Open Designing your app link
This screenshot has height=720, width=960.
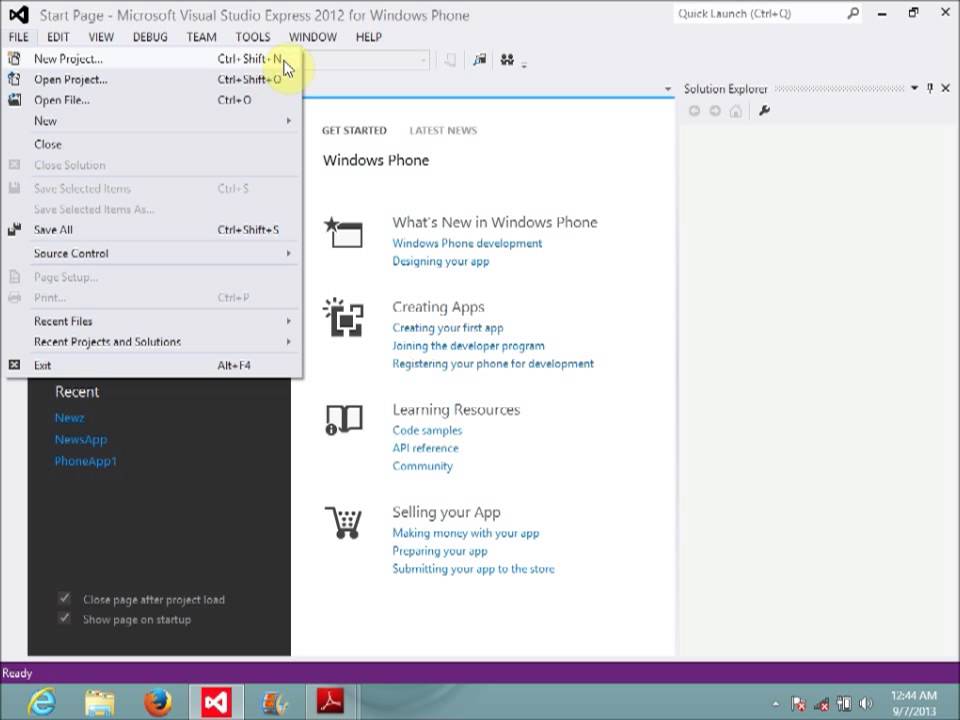pos(441,261)
